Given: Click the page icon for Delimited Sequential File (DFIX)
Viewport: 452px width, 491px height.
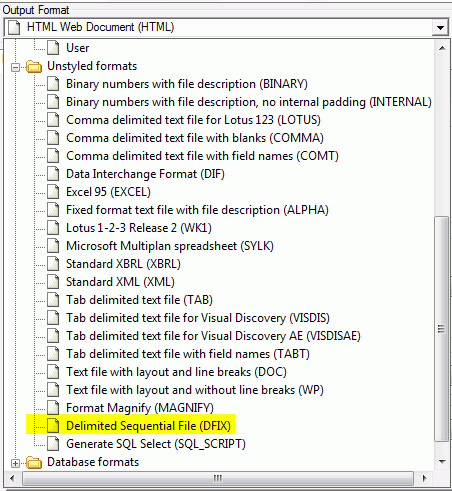Looking at the screenshot, I should click(x=53, y=426).
